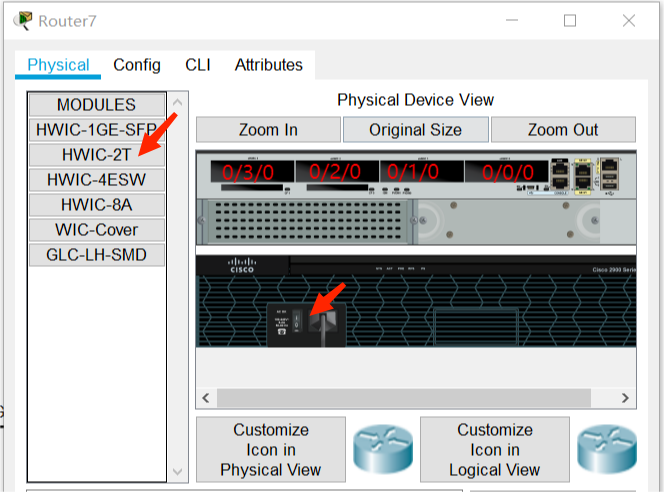Switch to the Physical tab
The image size is (664, 492).
tap(58, 65)
